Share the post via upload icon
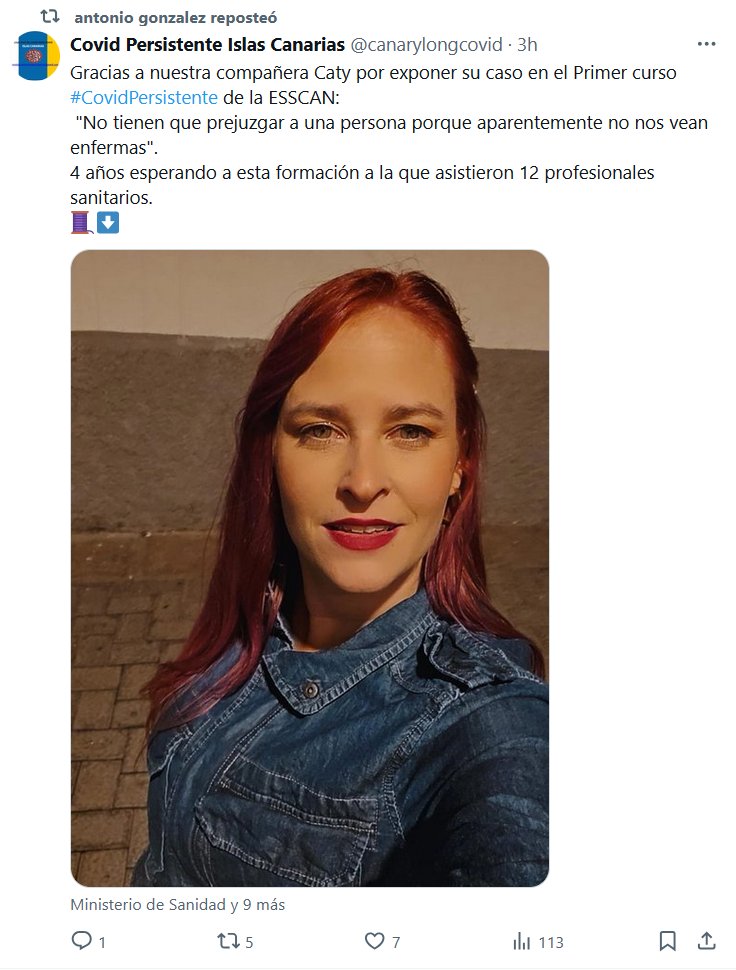Screen dimensions: 736x970 point(706,940)
